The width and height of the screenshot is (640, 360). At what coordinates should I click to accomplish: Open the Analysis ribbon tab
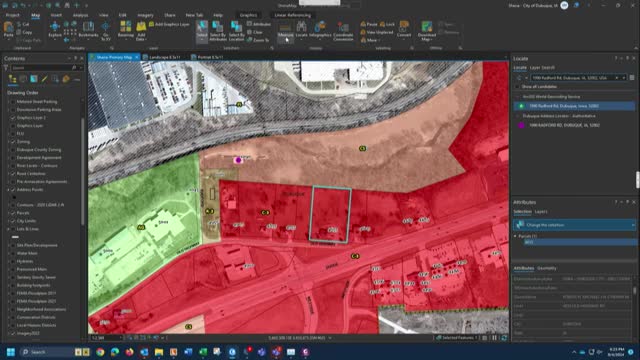pos(80,15)
